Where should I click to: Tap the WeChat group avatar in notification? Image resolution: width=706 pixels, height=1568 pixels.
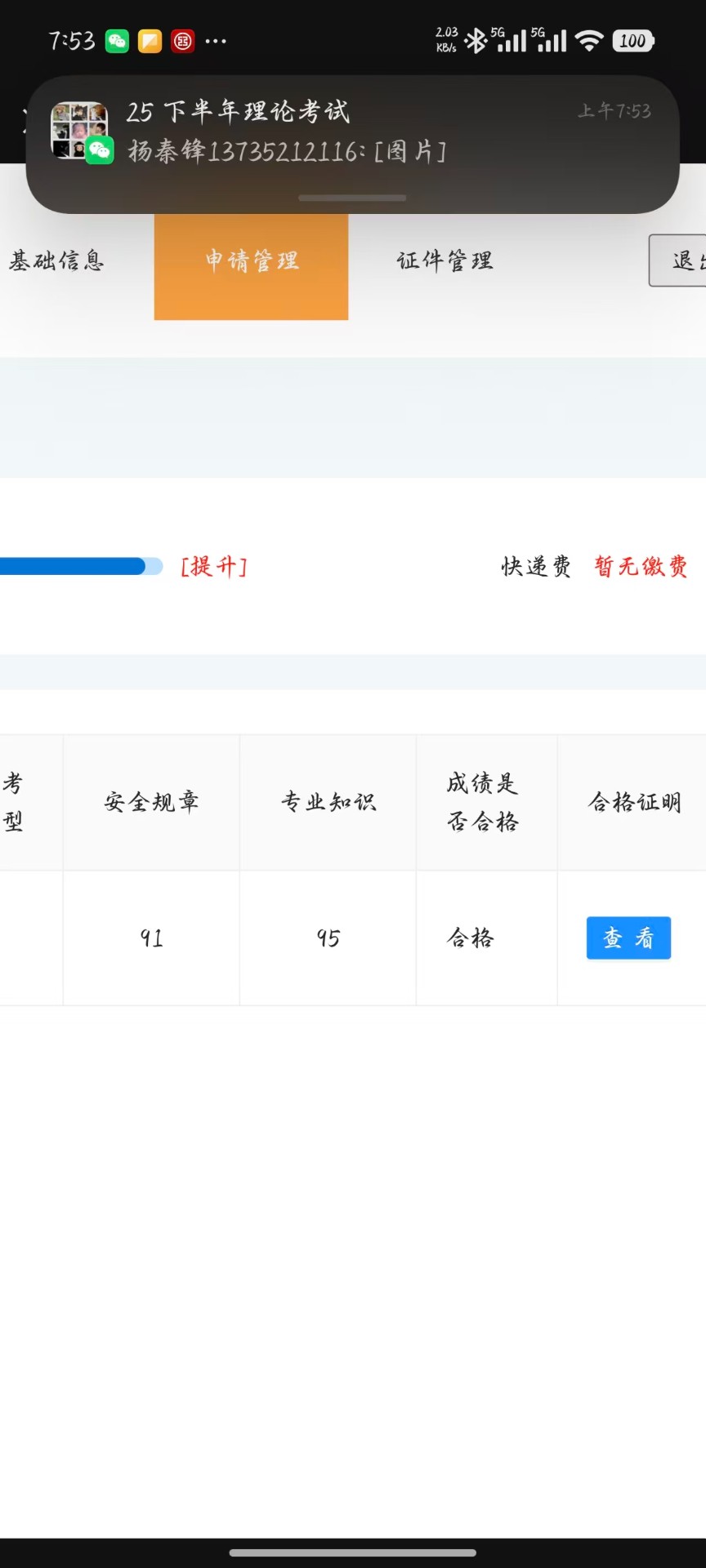tap(79, 131)
